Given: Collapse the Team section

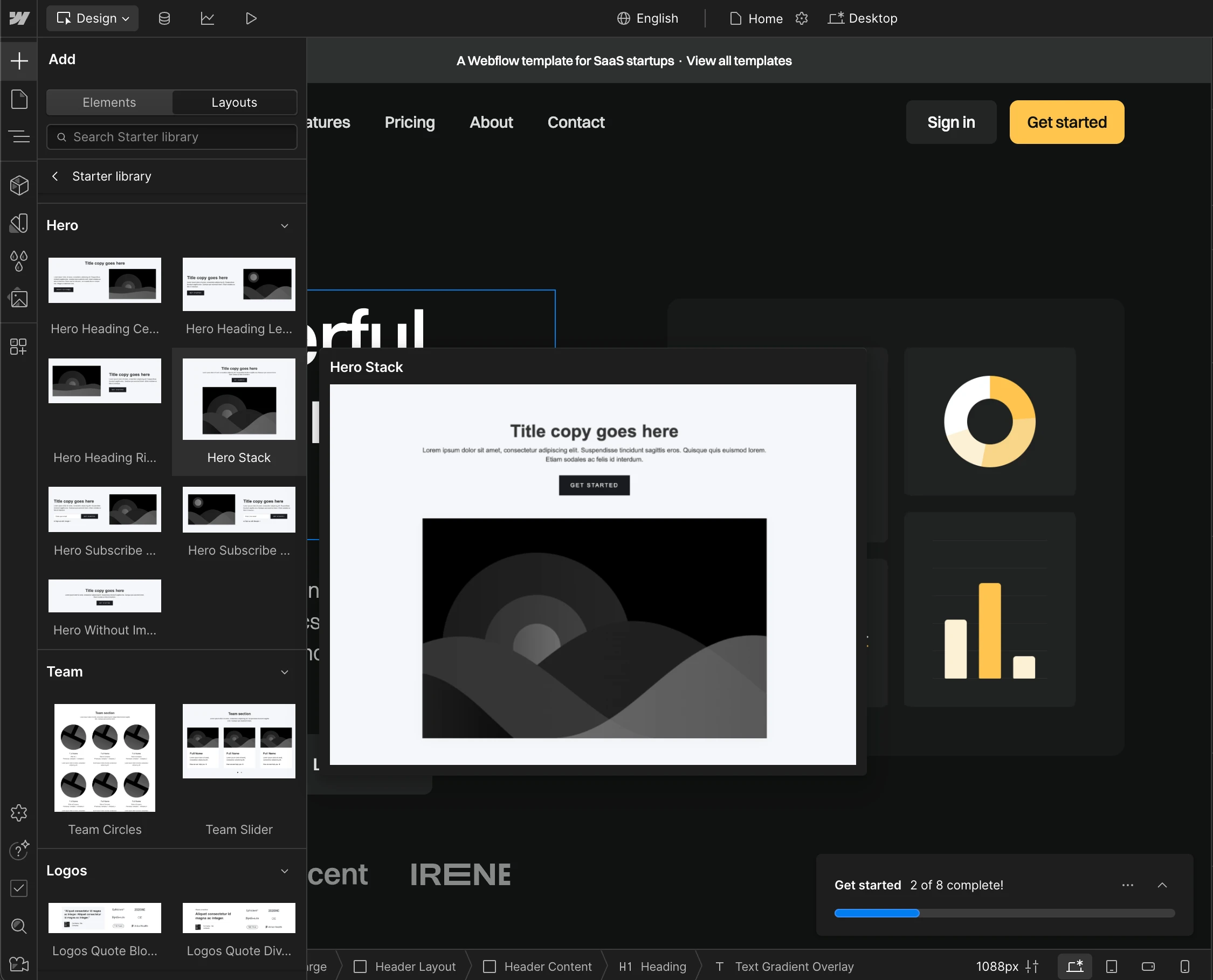Looking at the screenshot, I should coord(285,672).
